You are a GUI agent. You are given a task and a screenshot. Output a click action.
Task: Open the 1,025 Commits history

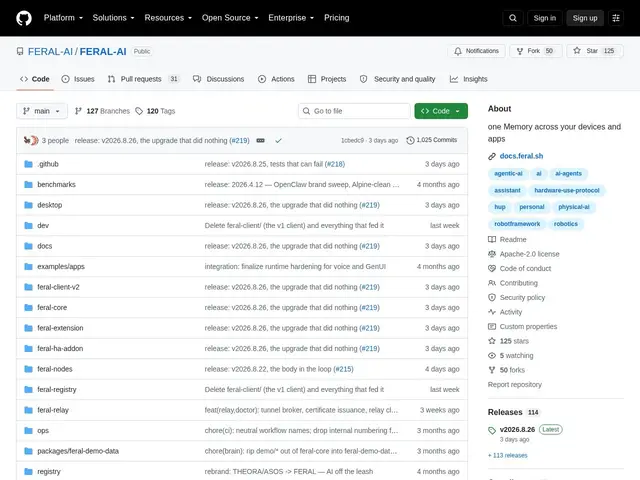tap(432, 140)
